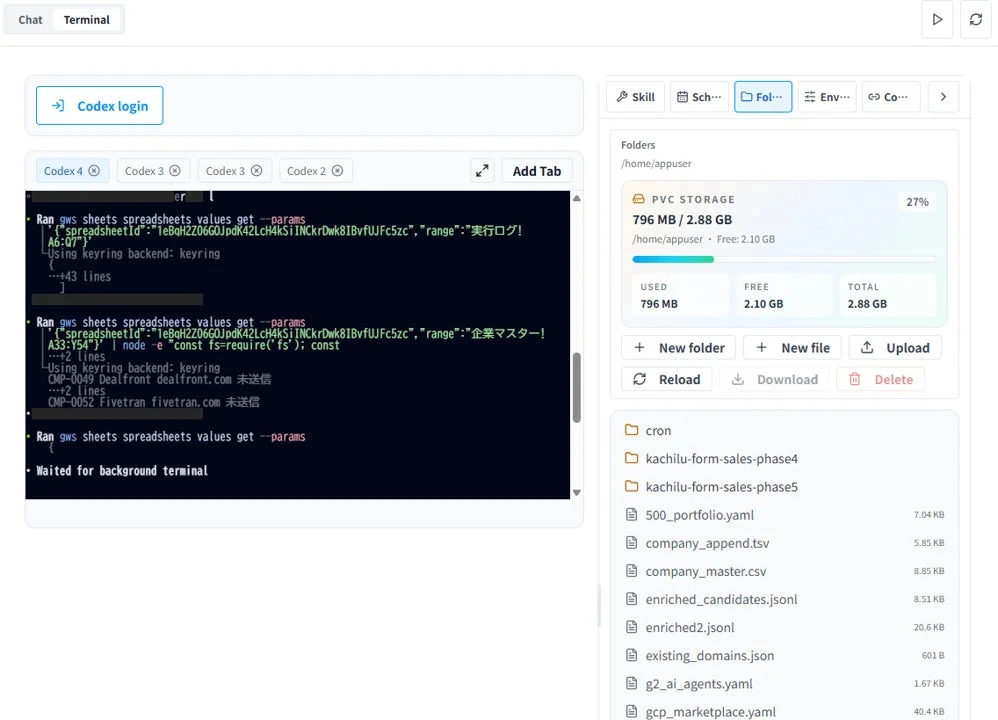The width and height of the screenshot is (998, 720).
Task: Run the session with the play icon
Action: [937, 19]
